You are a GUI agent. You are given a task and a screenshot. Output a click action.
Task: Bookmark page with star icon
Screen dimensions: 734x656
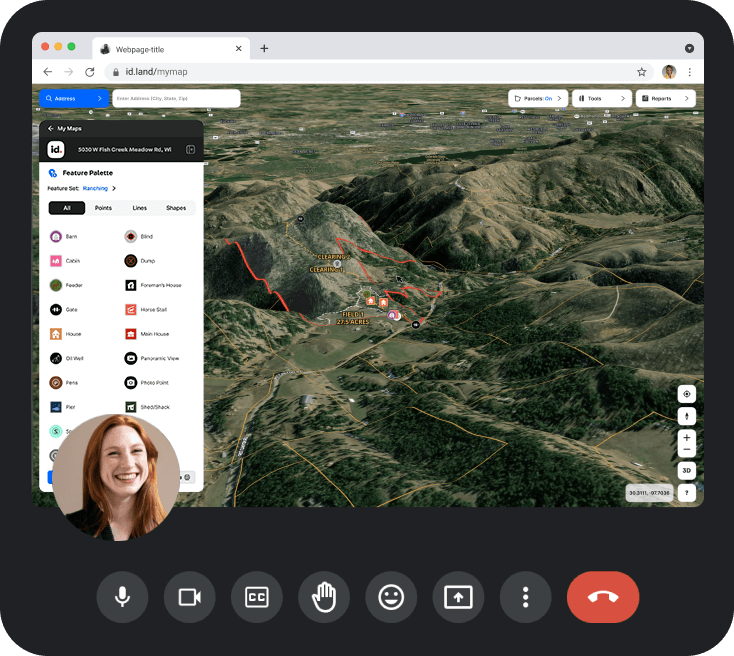(x=642, y=72)
